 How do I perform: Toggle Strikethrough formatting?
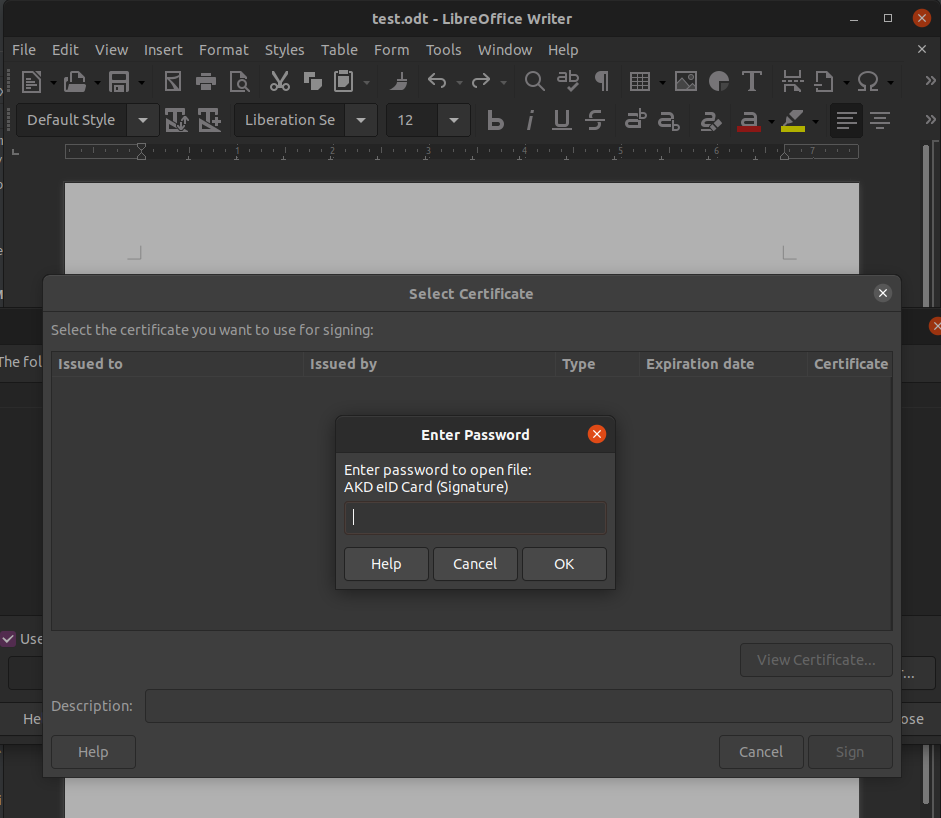(x=595, y=121)
